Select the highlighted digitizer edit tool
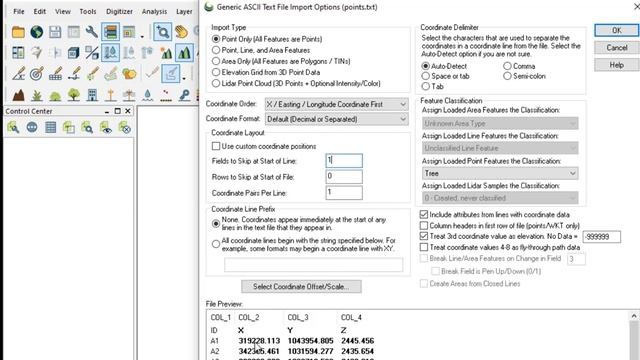Image resolution: width=640 pixels, height=360 pixels. pyautogui.click(x=171, y=74)
